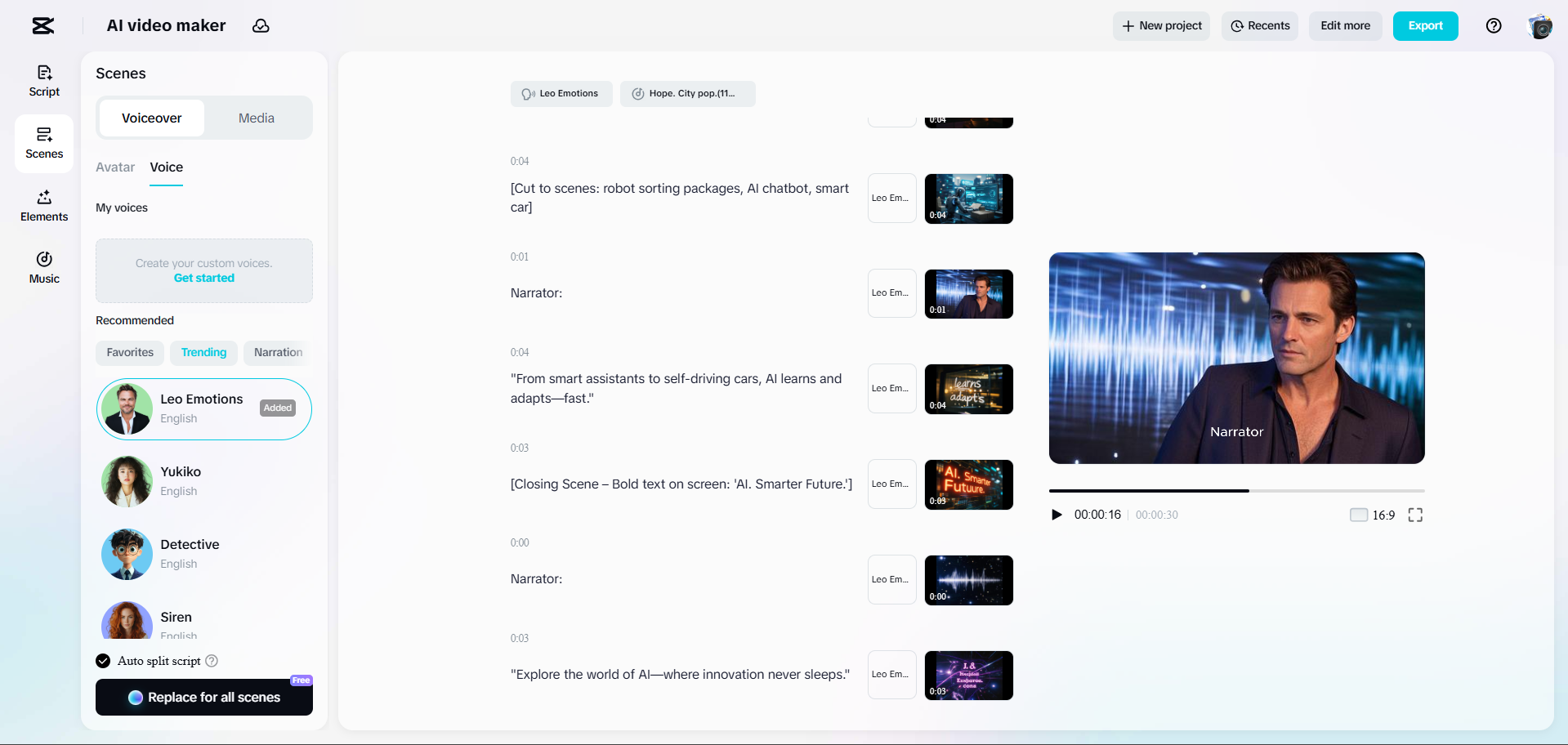Open the Elements panel
This screenshot has width=1568, height=745.
point(44,206)
